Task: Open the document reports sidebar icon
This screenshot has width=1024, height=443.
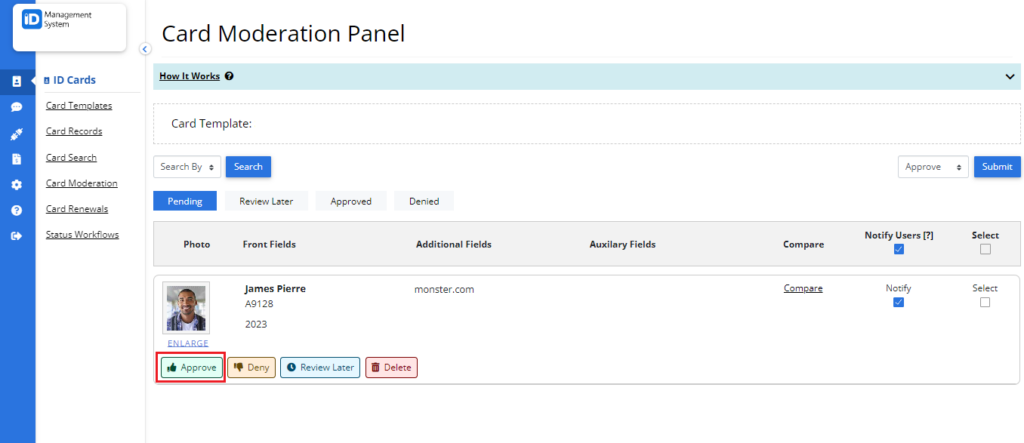Action: click(17, 159)
